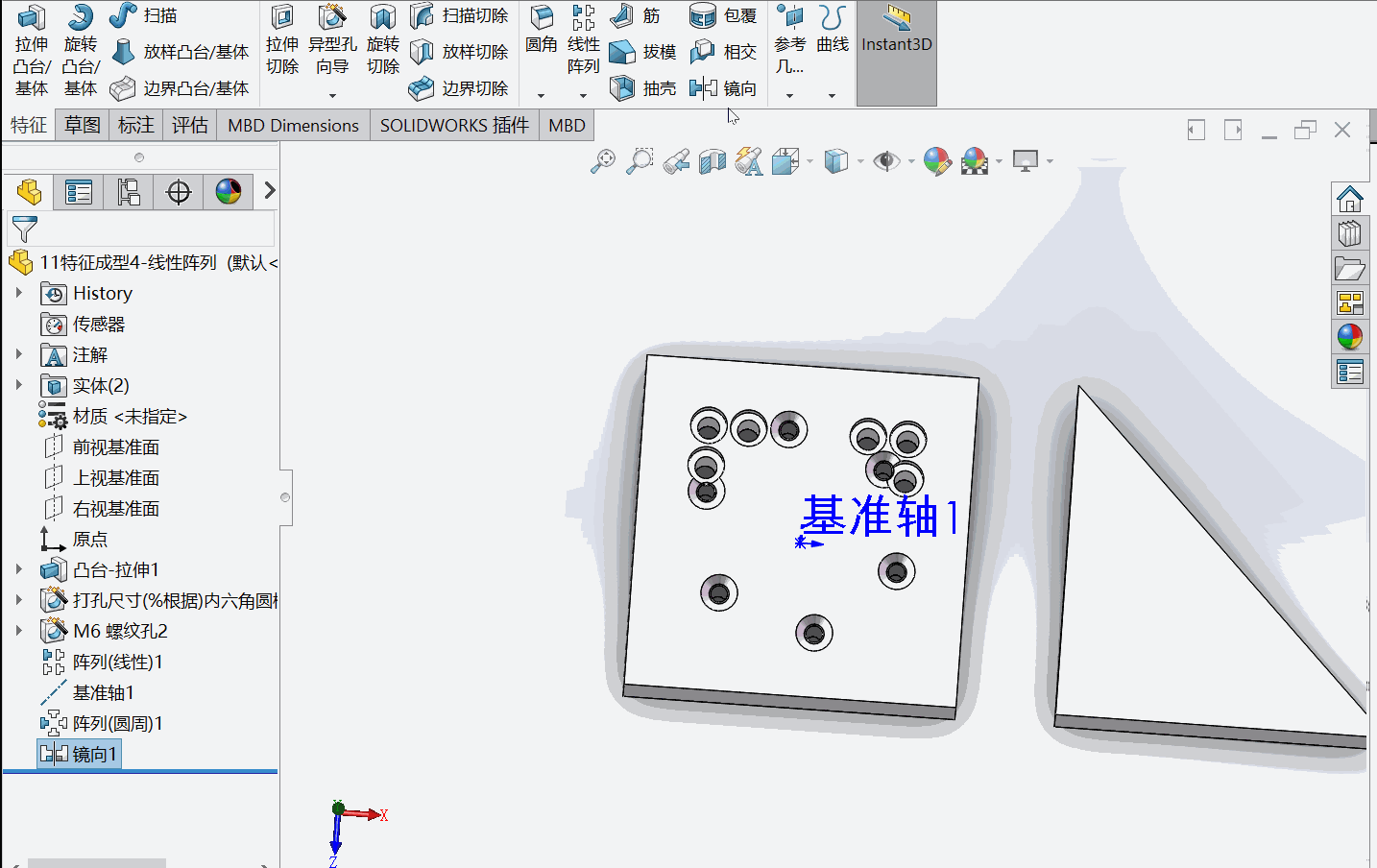Select 原点 (Origin) in the tree

[74, 539]
